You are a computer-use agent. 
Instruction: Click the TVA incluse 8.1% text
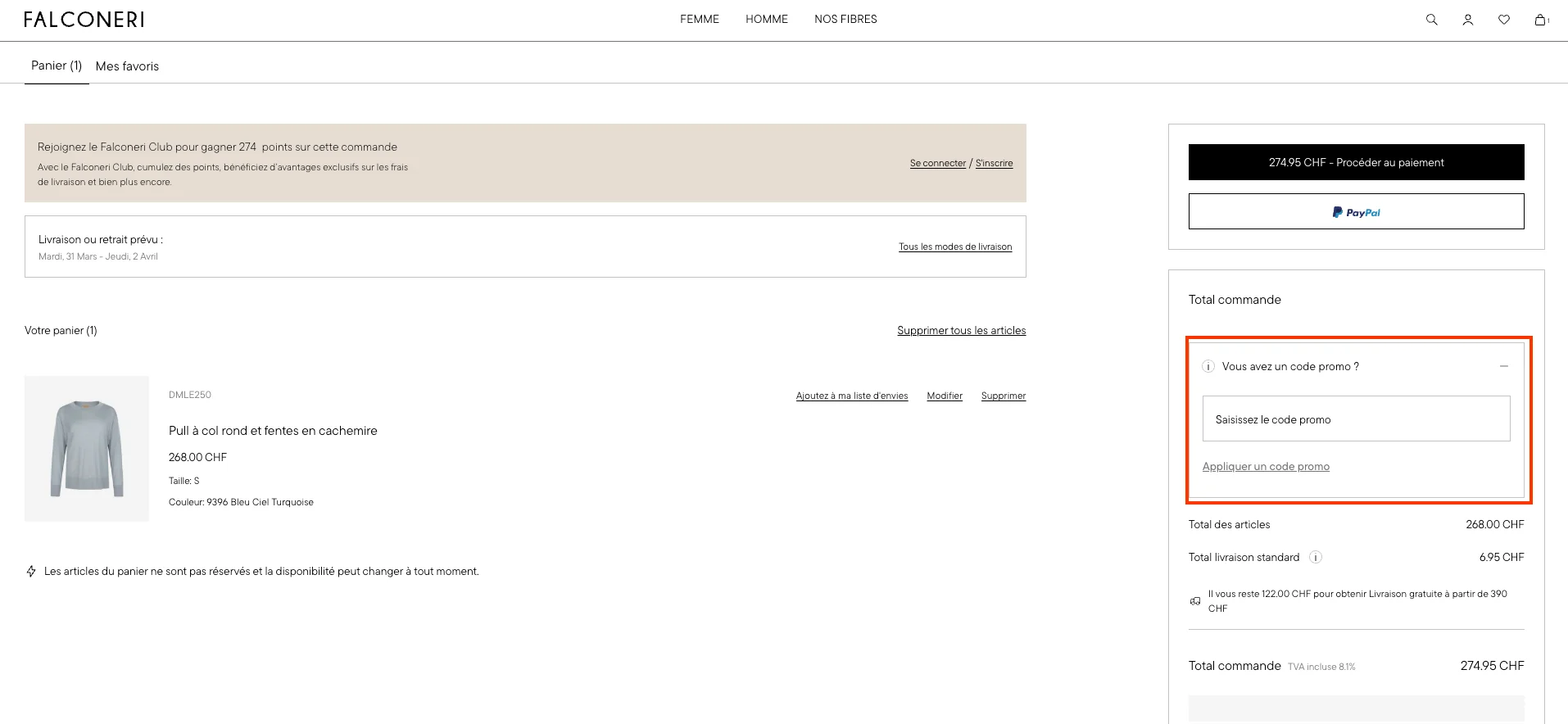[x=1321, y=667]
